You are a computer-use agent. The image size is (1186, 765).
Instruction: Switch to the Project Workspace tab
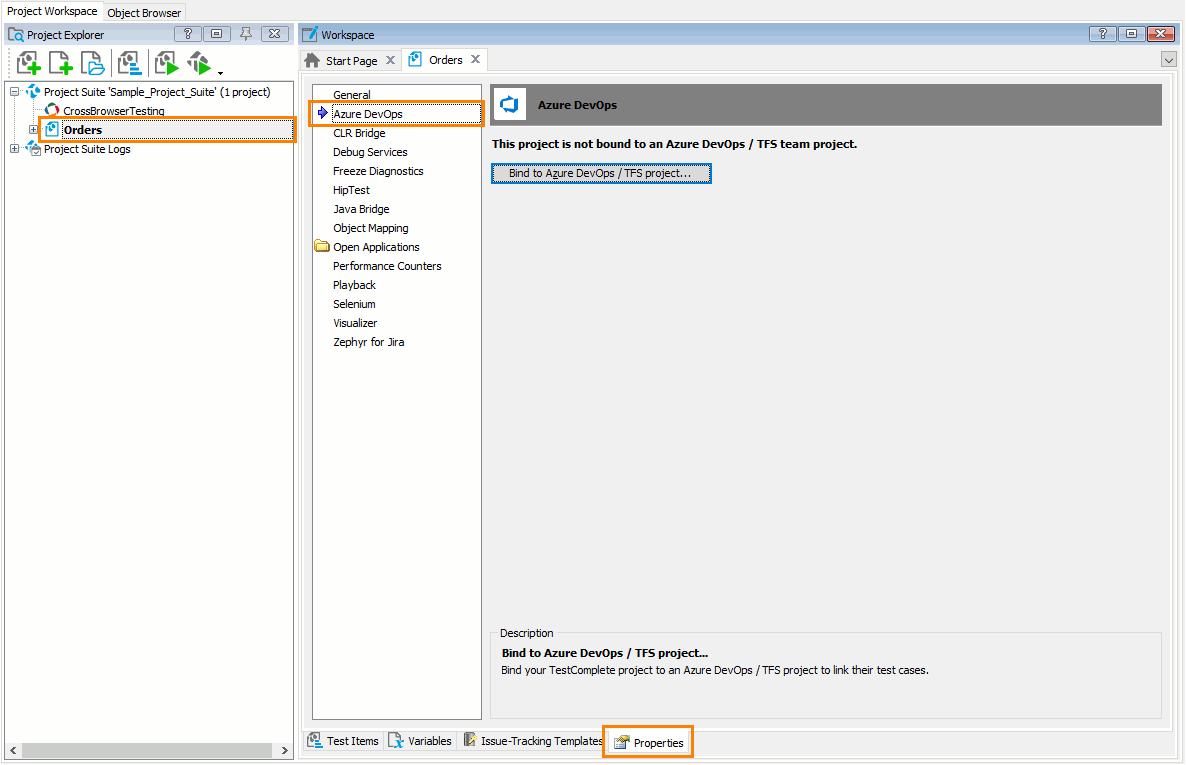52,11
